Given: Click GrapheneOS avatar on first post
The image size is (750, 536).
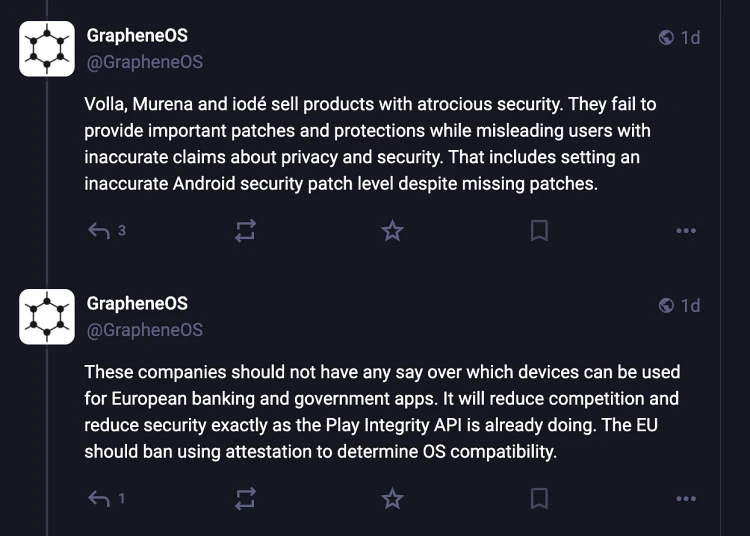Looking at the screenshot, I should [x=47, y=49].
